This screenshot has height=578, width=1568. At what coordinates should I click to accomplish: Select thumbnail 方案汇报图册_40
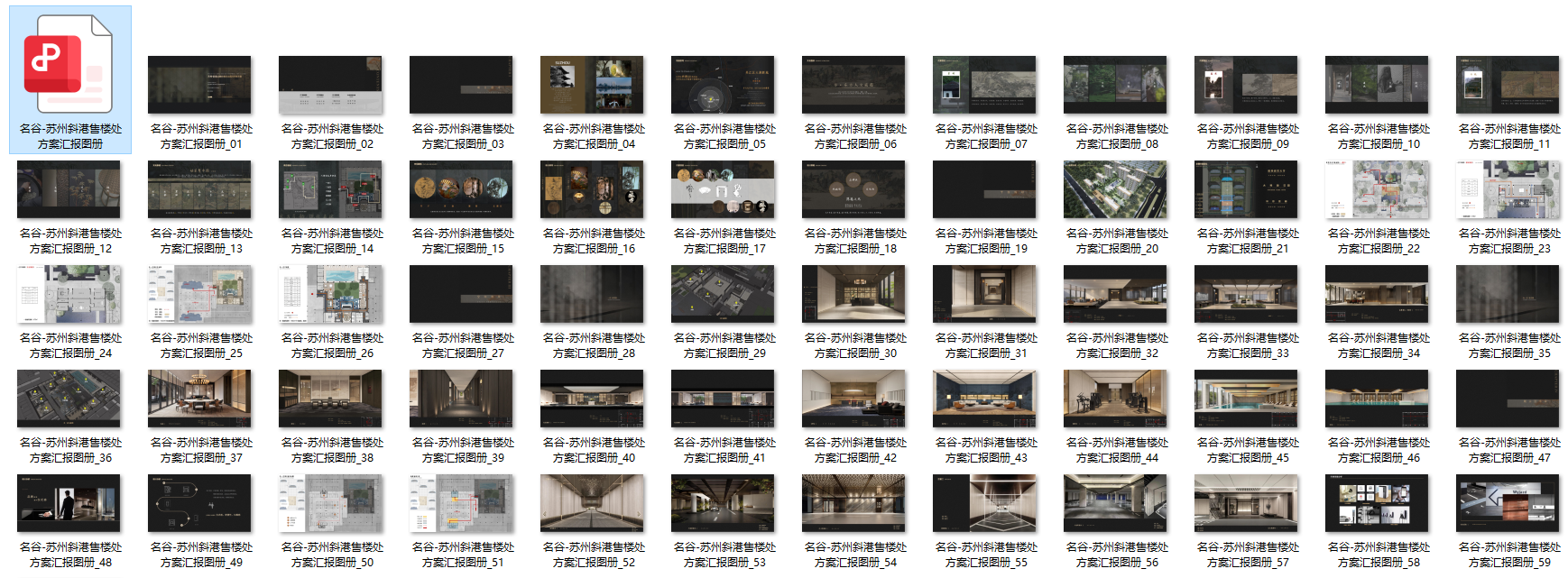[x=592, y=399]
